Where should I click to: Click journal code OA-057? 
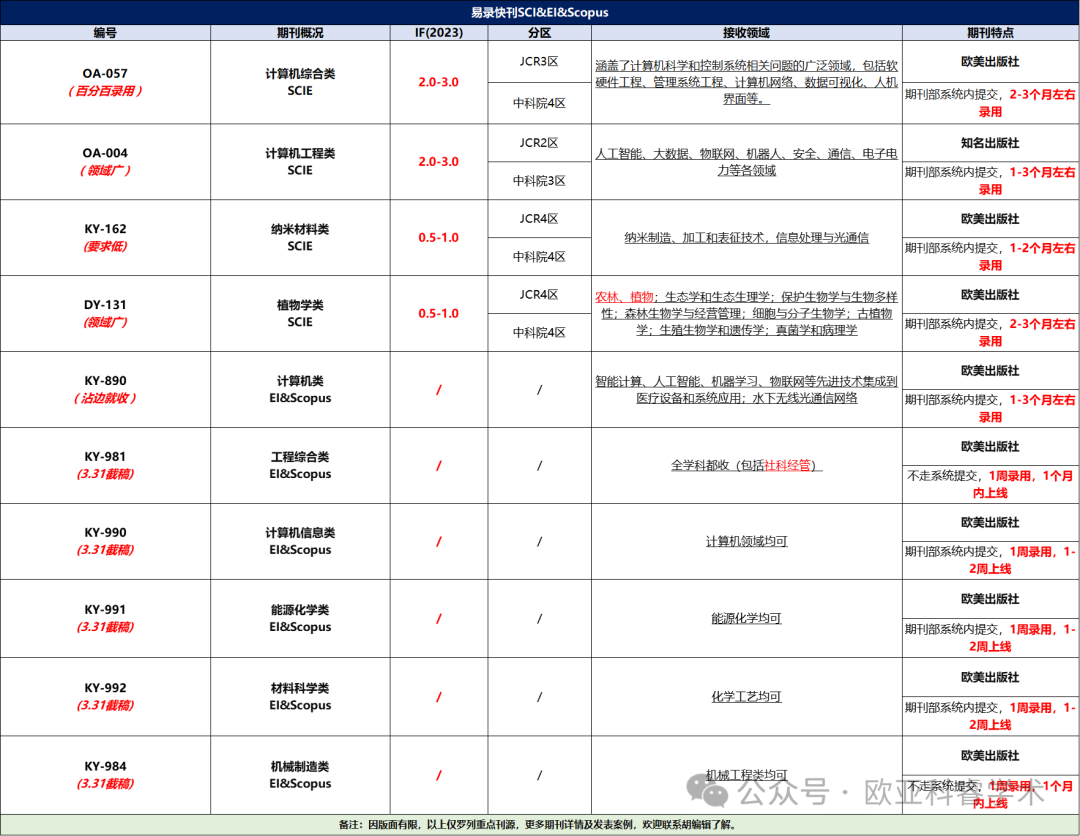click(105, 74)
